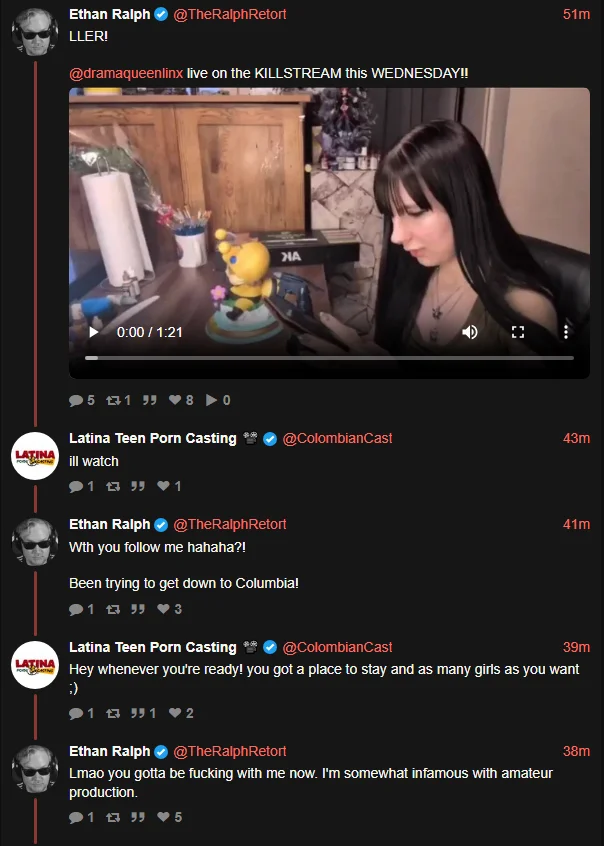Repost the 'Hey whenever you're ready' reply
Image resolution: width=604 pixels, height=846 pixels.
tap(113, 713)
